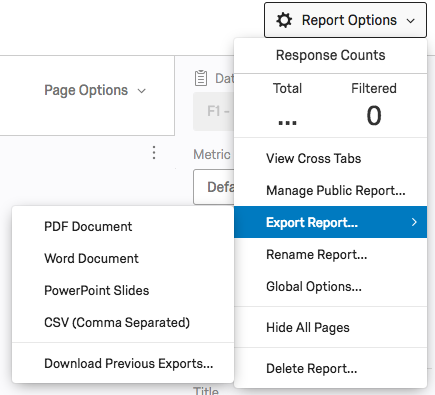Click the Total count ellipsis value

(x=287, y=122)
